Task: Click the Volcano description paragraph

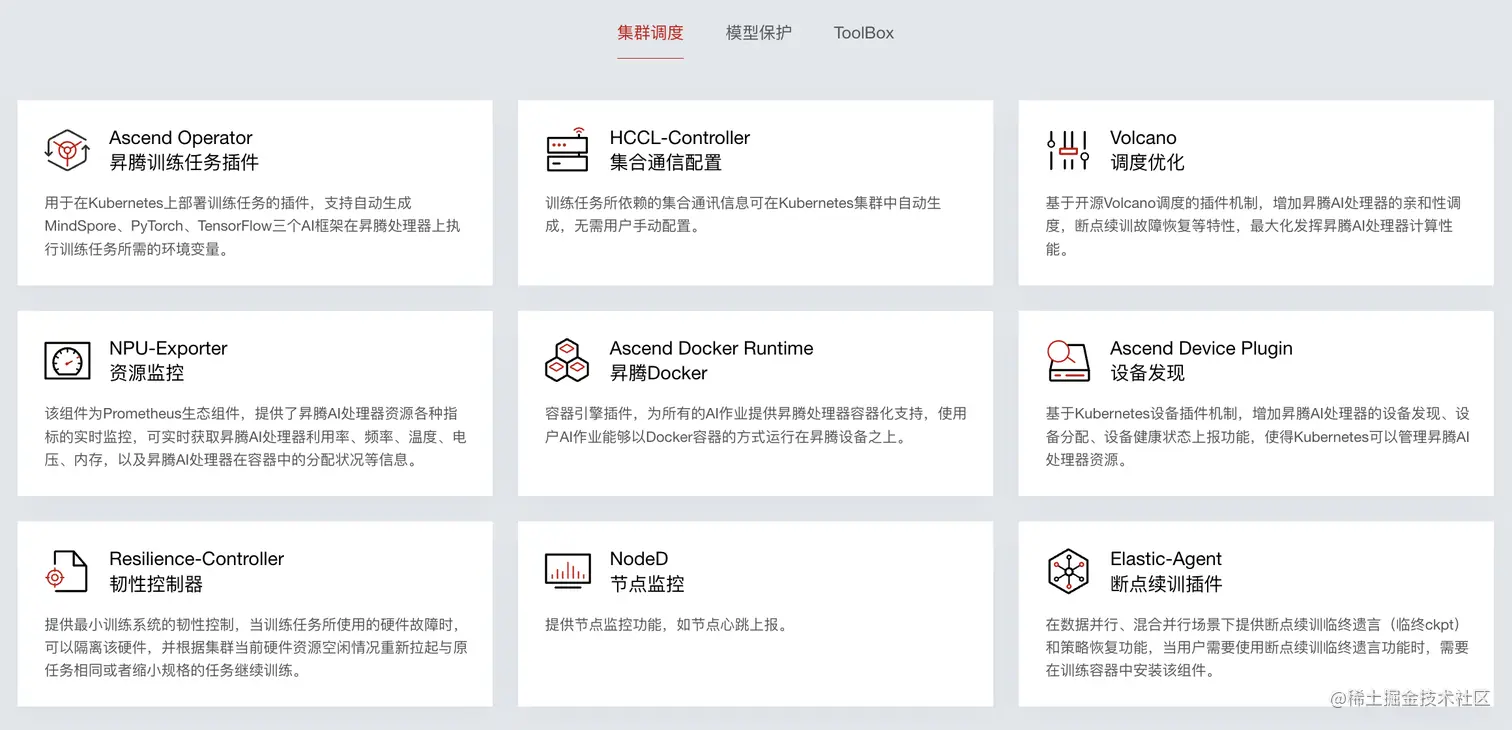Action: [x=1254, y=226]
